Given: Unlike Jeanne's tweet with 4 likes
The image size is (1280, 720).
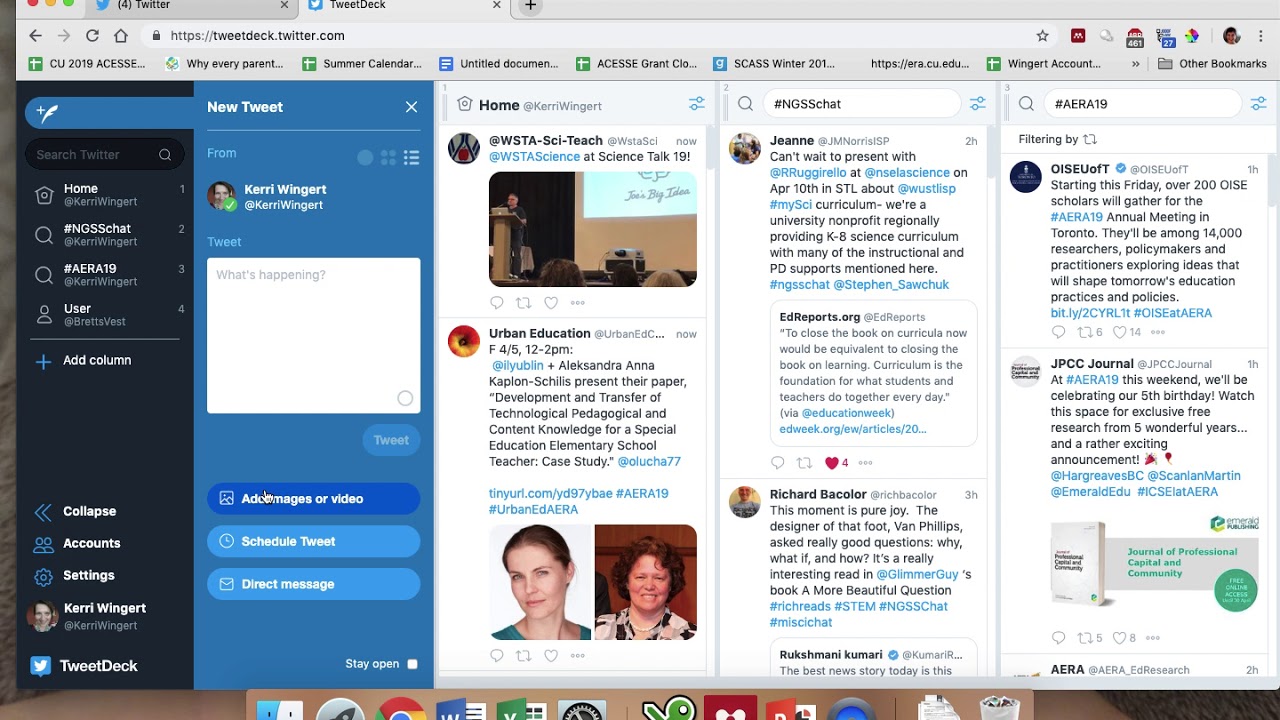Looking at the screenshot, I should coord(836,463).
